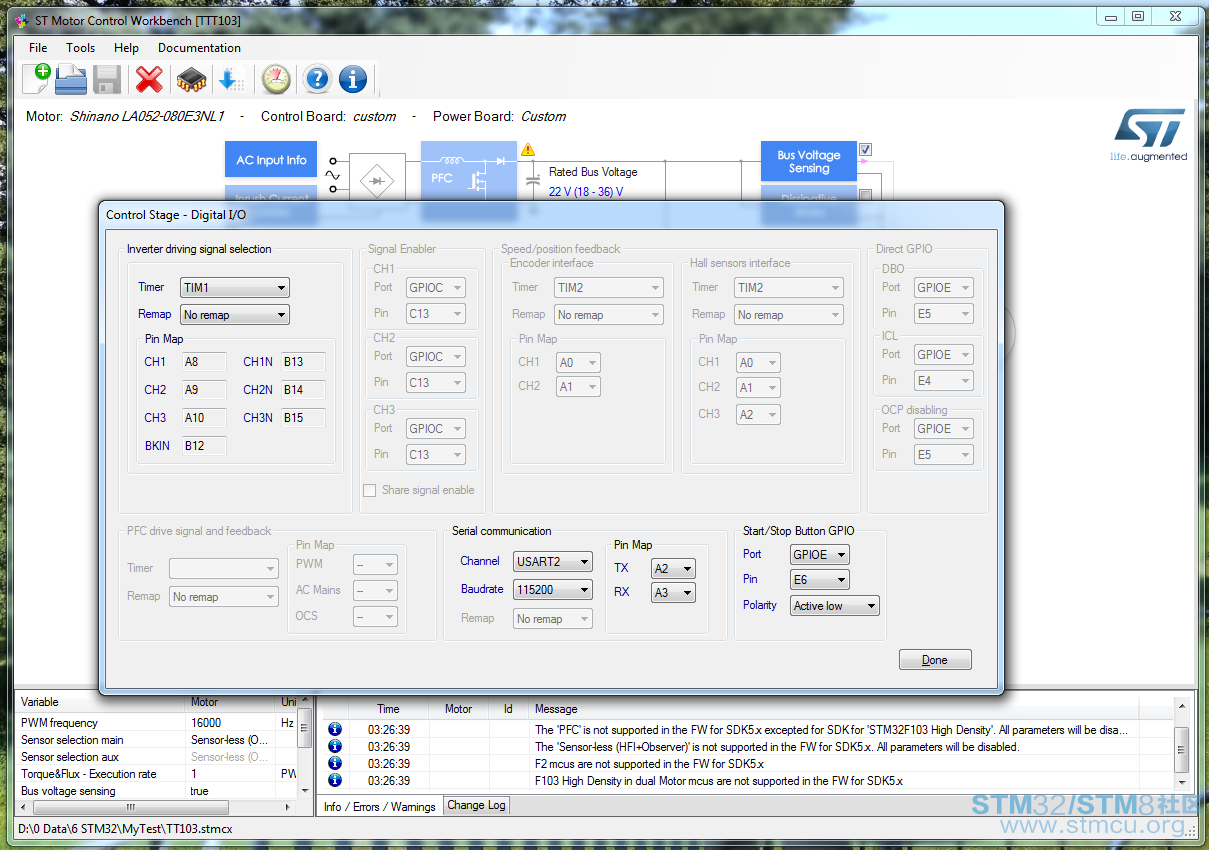The width and height of the screenshot is (1209, 850).
Task: Open the serial Channel USART2 dropdown
Action: [x=553, y=562]
